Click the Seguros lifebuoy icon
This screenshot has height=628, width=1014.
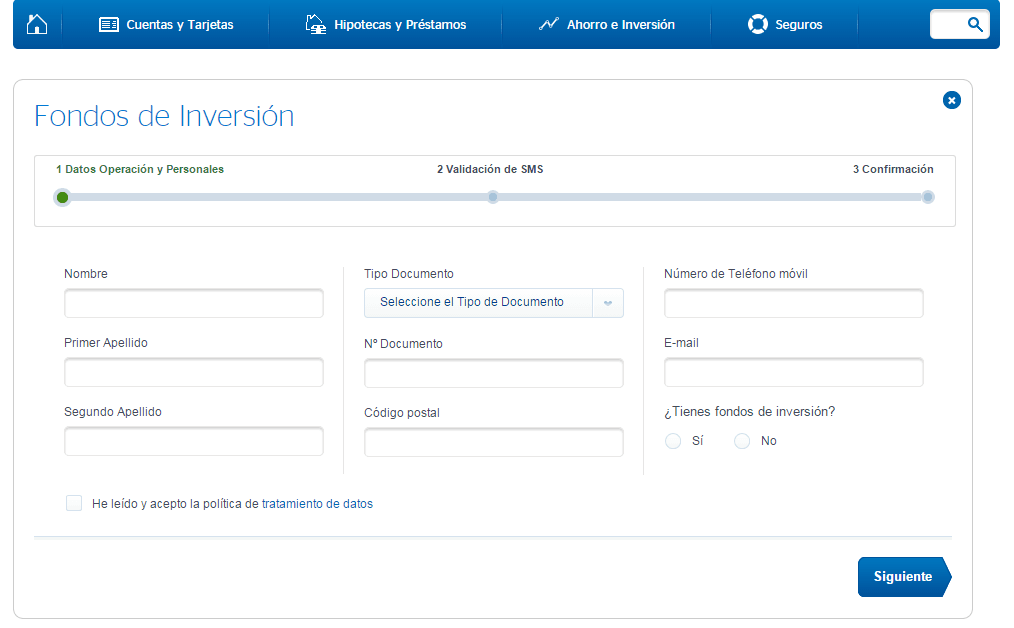point(757,25)
